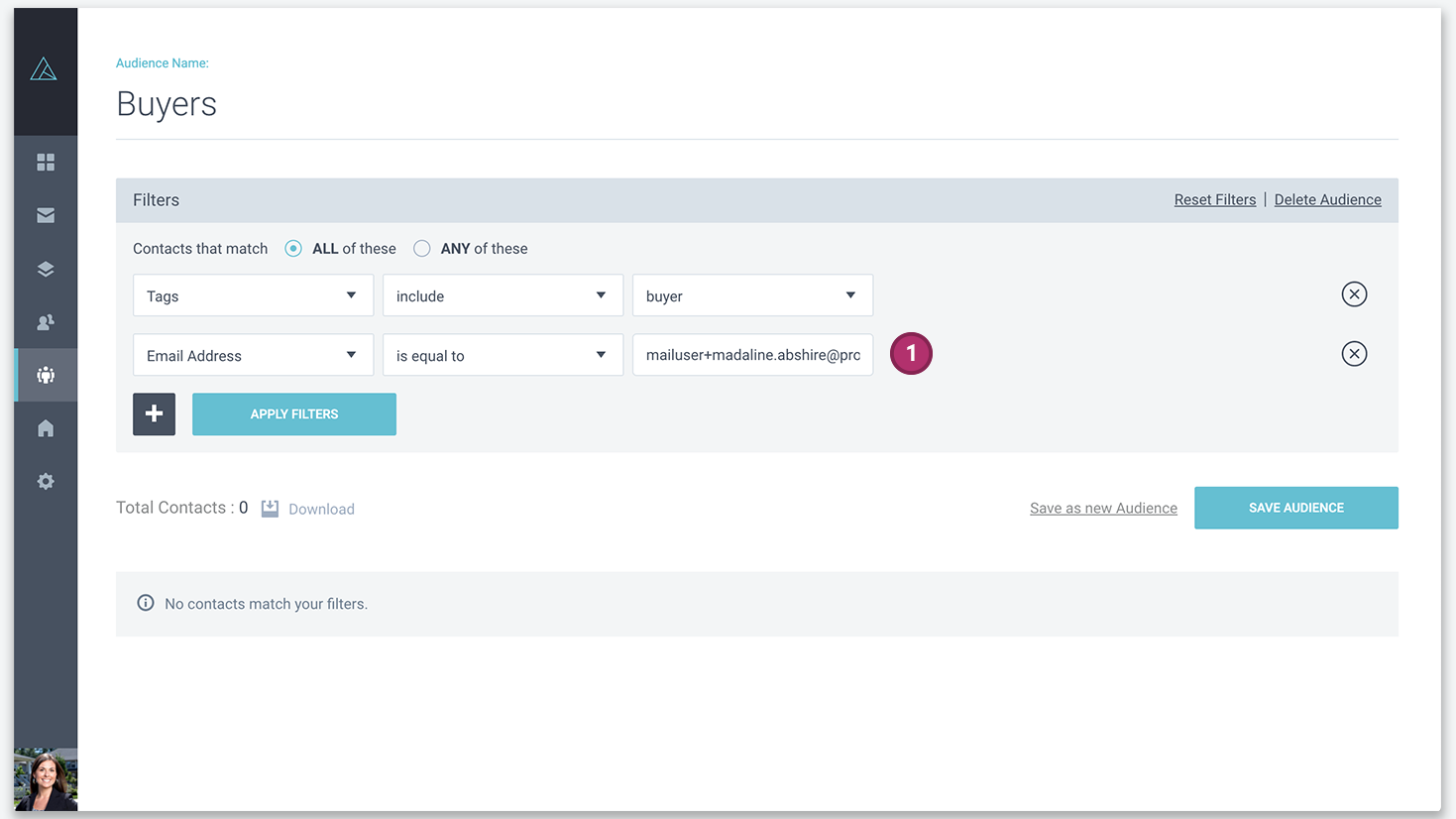
Task: Click the Apply Filters button
Action: pyautogui.click(x=294, y=414)
